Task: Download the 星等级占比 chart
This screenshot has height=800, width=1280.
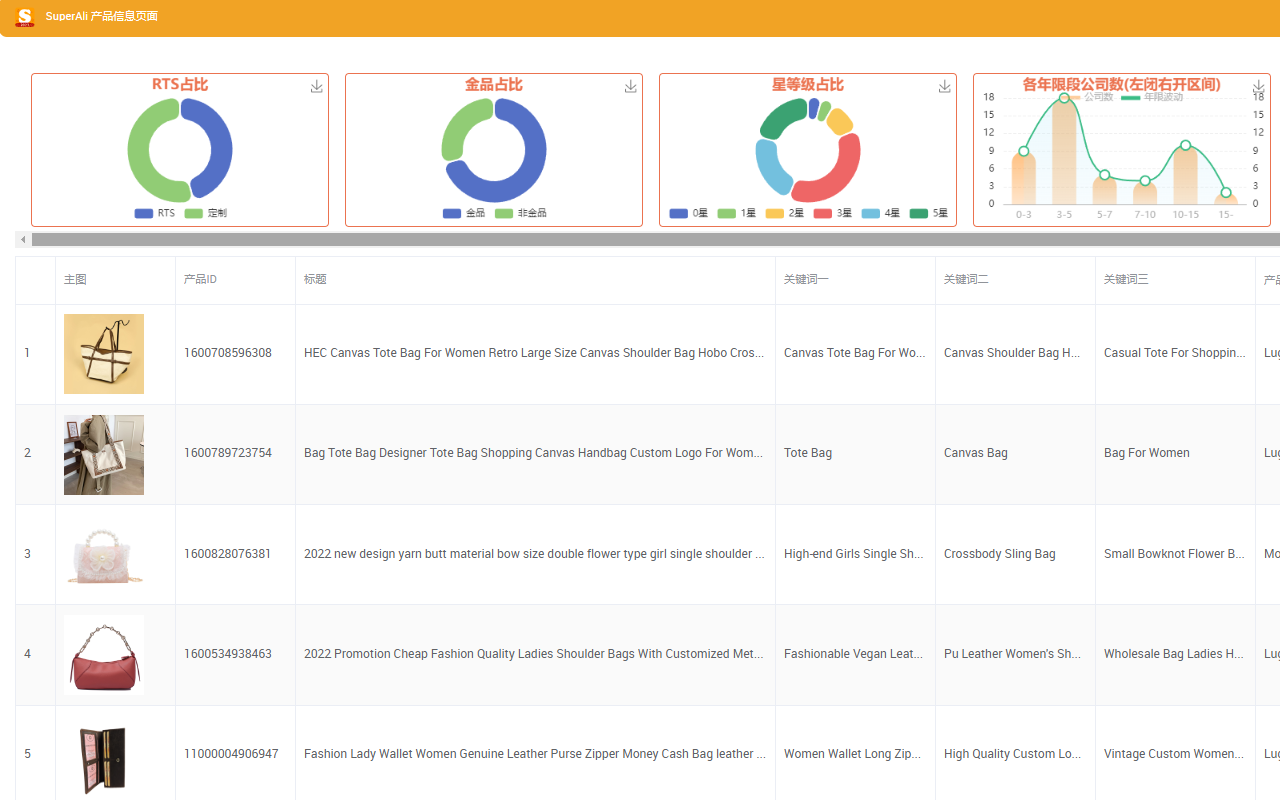Action: point(945,87)
